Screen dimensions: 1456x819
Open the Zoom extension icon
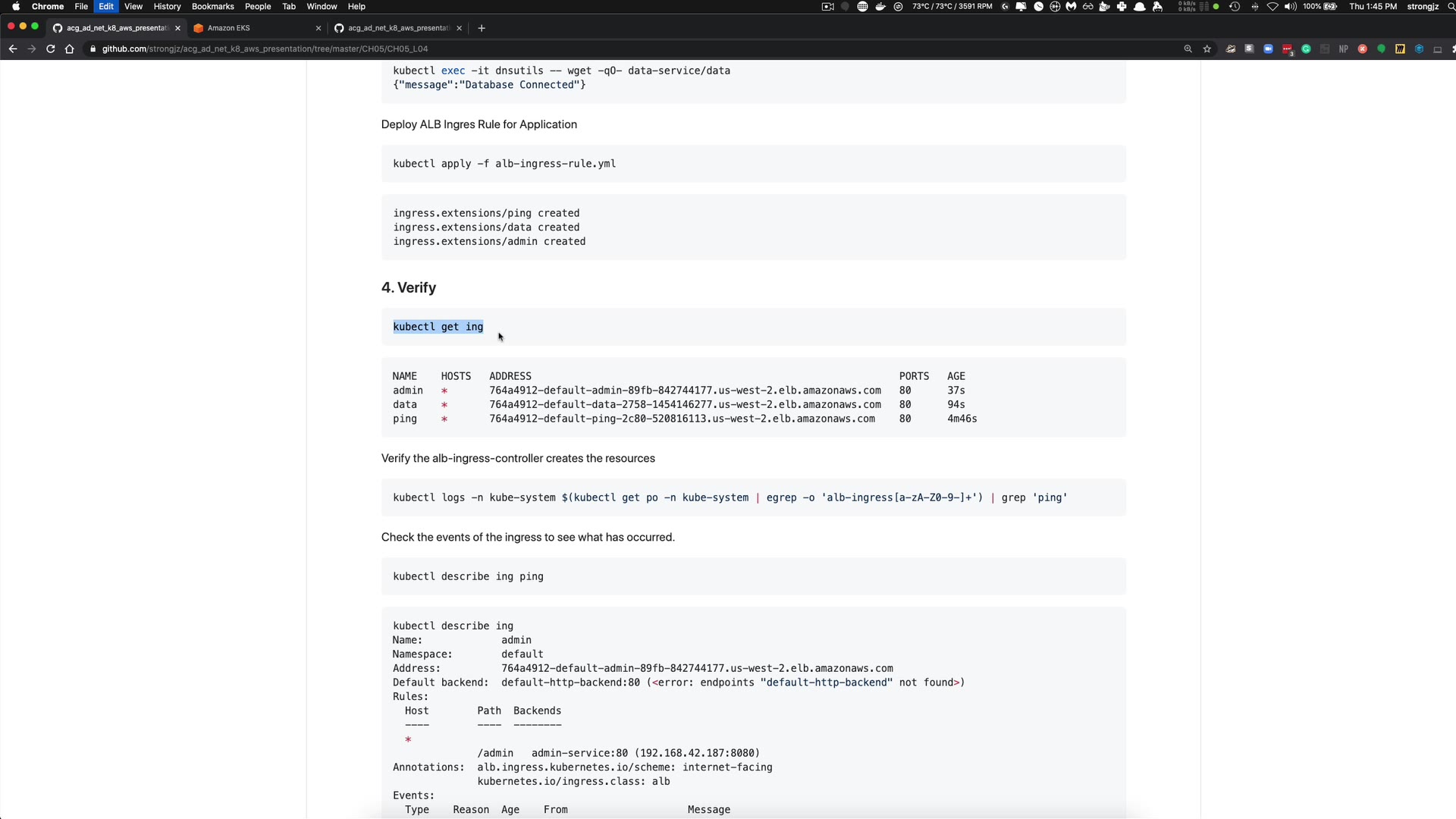click(x=1268, y=49)
